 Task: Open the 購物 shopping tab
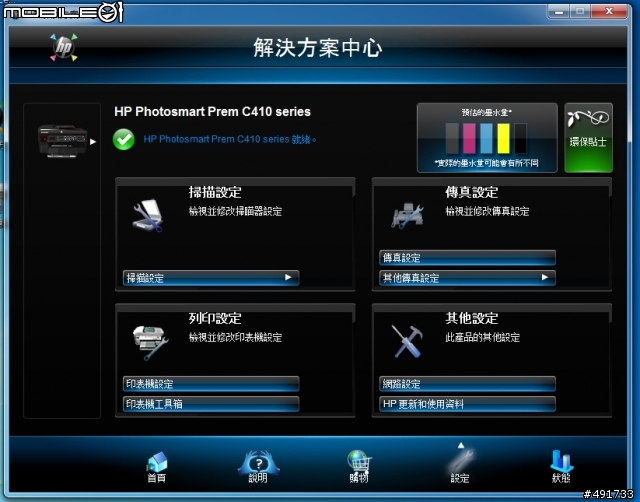359,467
